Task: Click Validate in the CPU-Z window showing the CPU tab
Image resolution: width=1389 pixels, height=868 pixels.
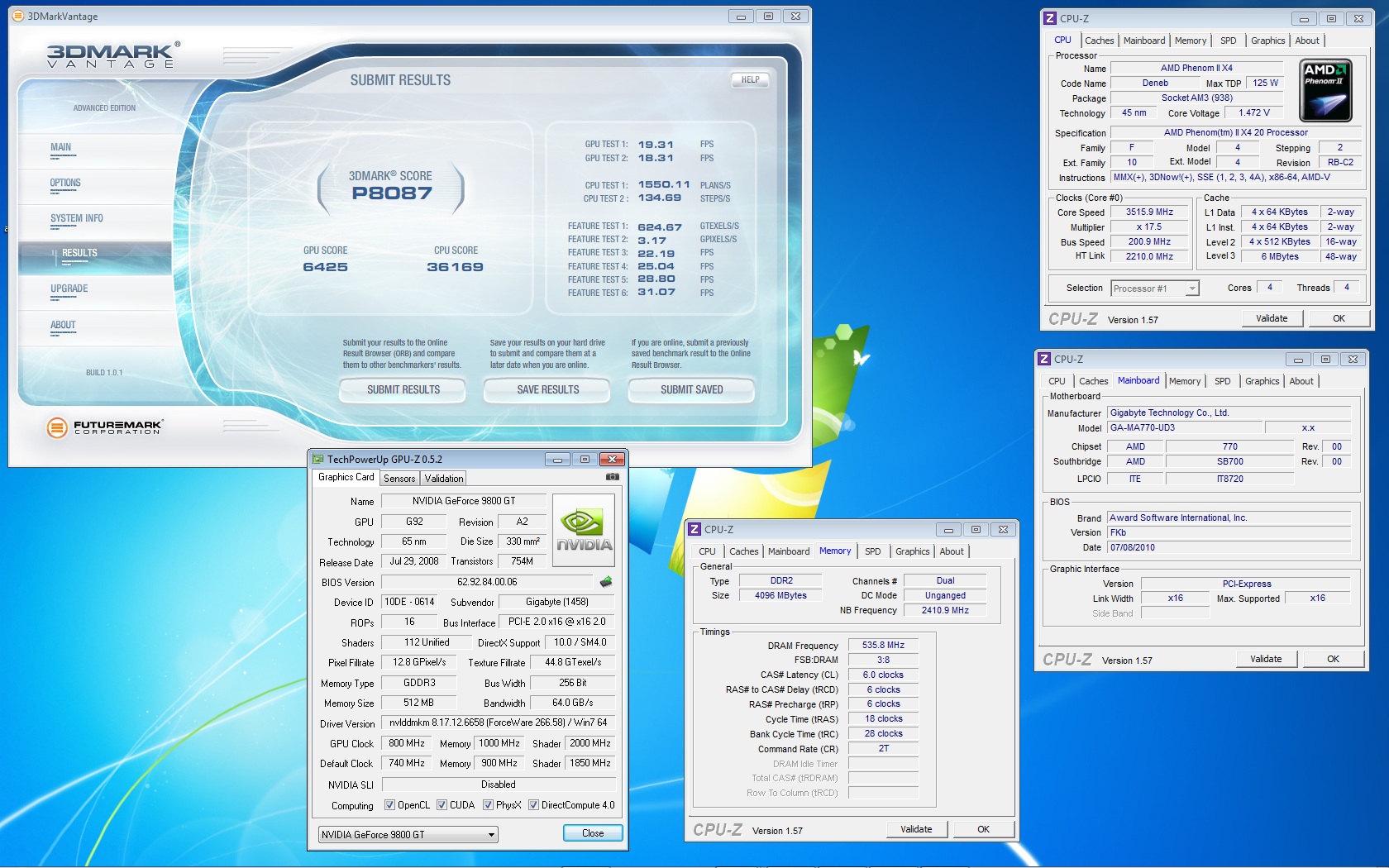Action: click(1272, 318)
